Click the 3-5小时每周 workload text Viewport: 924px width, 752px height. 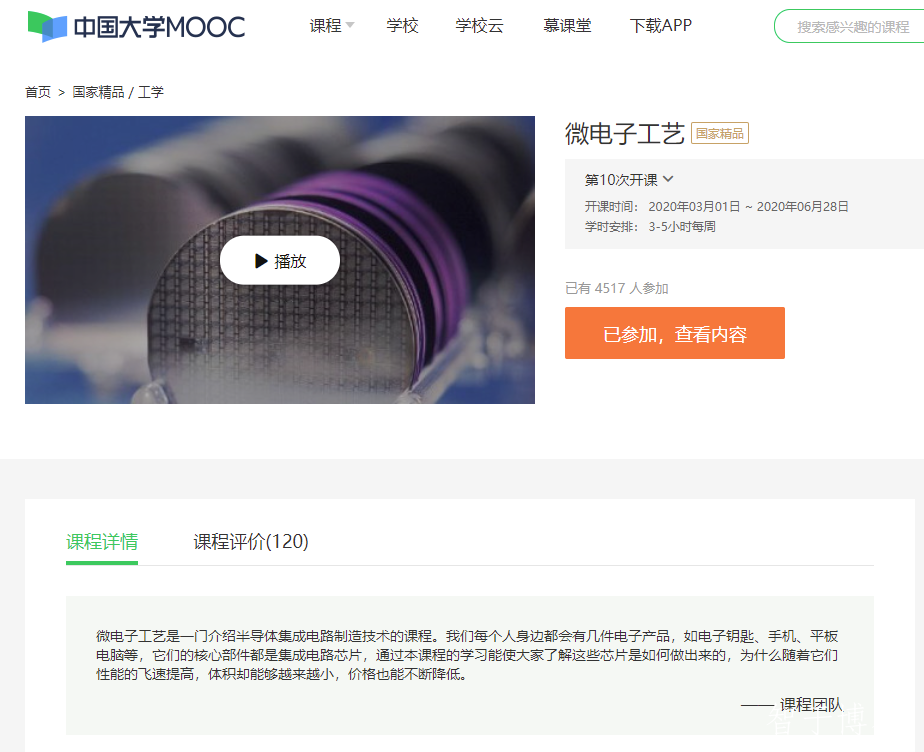682,227
